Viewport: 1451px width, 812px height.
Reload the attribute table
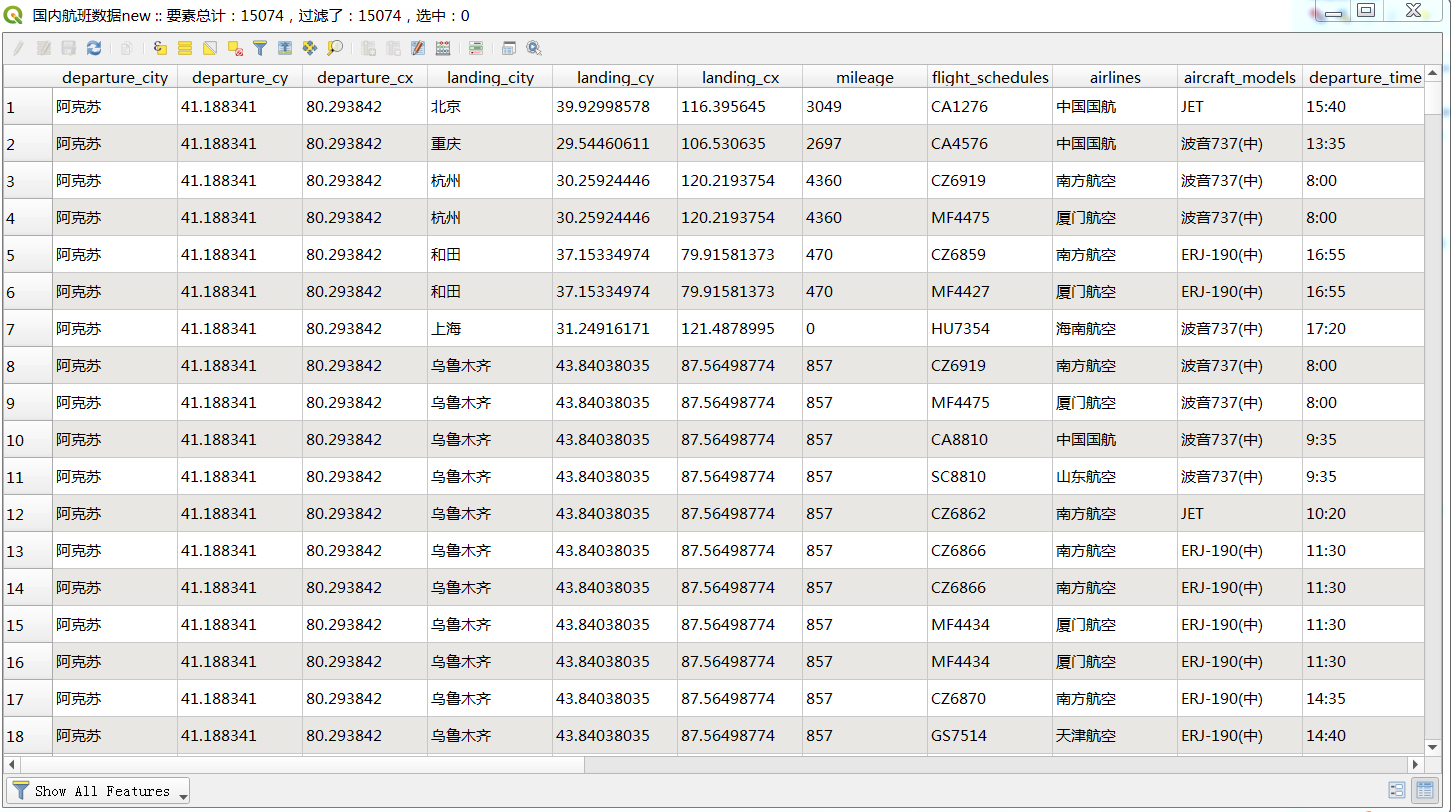[94, 48]
